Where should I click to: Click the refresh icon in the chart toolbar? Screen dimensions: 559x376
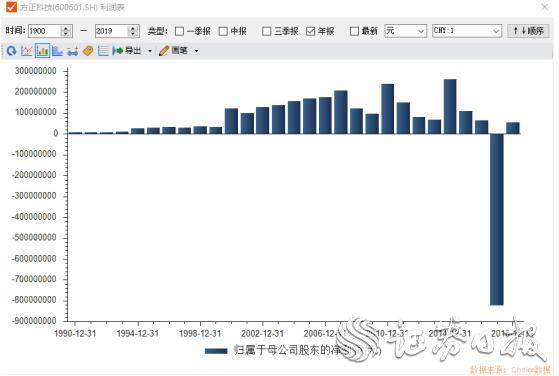point(11,51)
